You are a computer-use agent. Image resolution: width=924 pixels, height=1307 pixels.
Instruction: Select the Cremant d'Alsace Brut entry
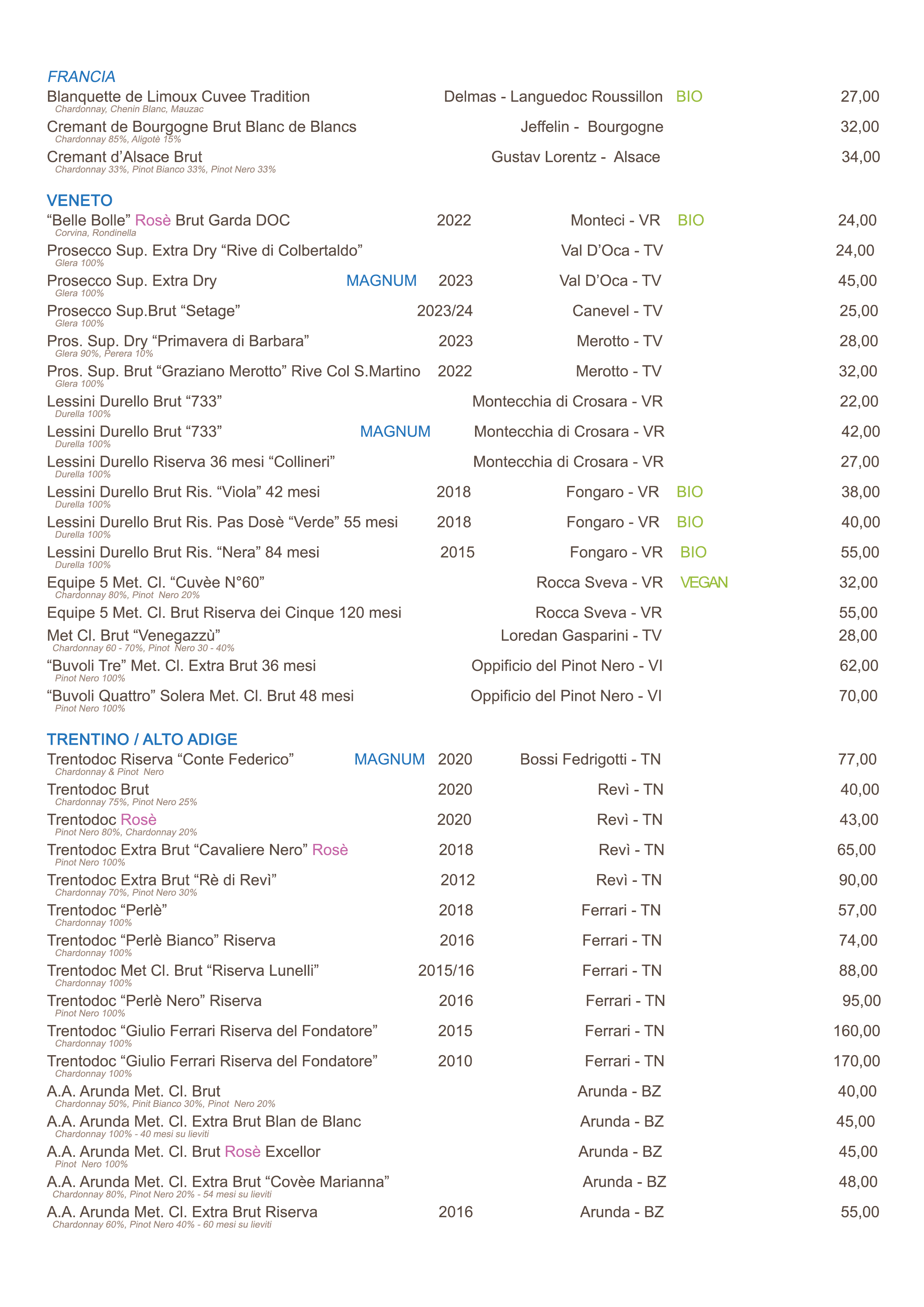(x=125, y=157)
